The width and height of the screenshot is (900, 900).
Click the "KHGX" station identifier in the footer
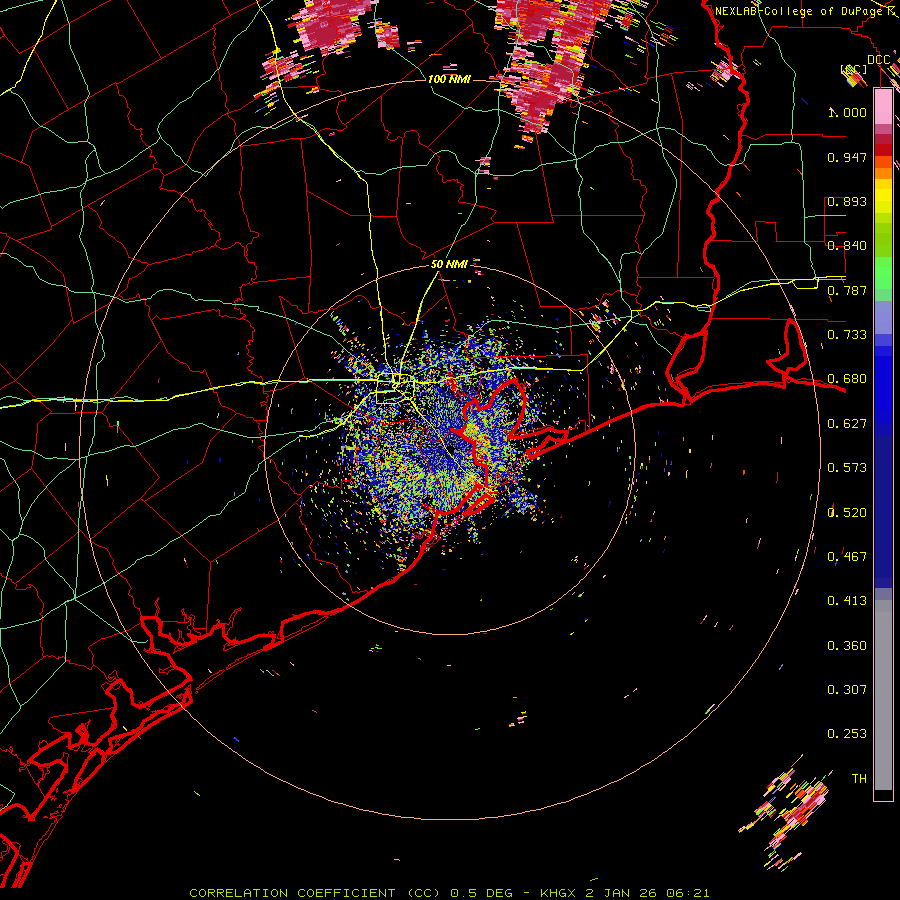pos(558,893)
